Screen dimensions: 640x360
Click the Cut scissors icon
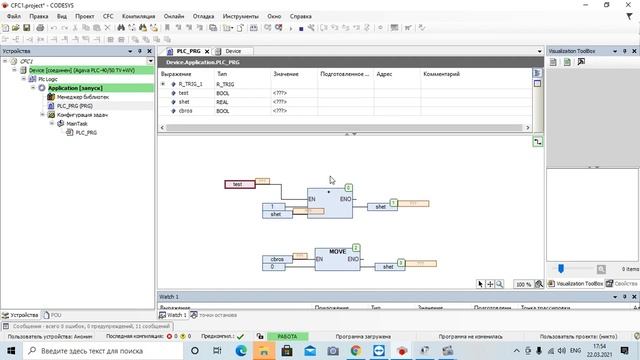(x=75, y=28)
